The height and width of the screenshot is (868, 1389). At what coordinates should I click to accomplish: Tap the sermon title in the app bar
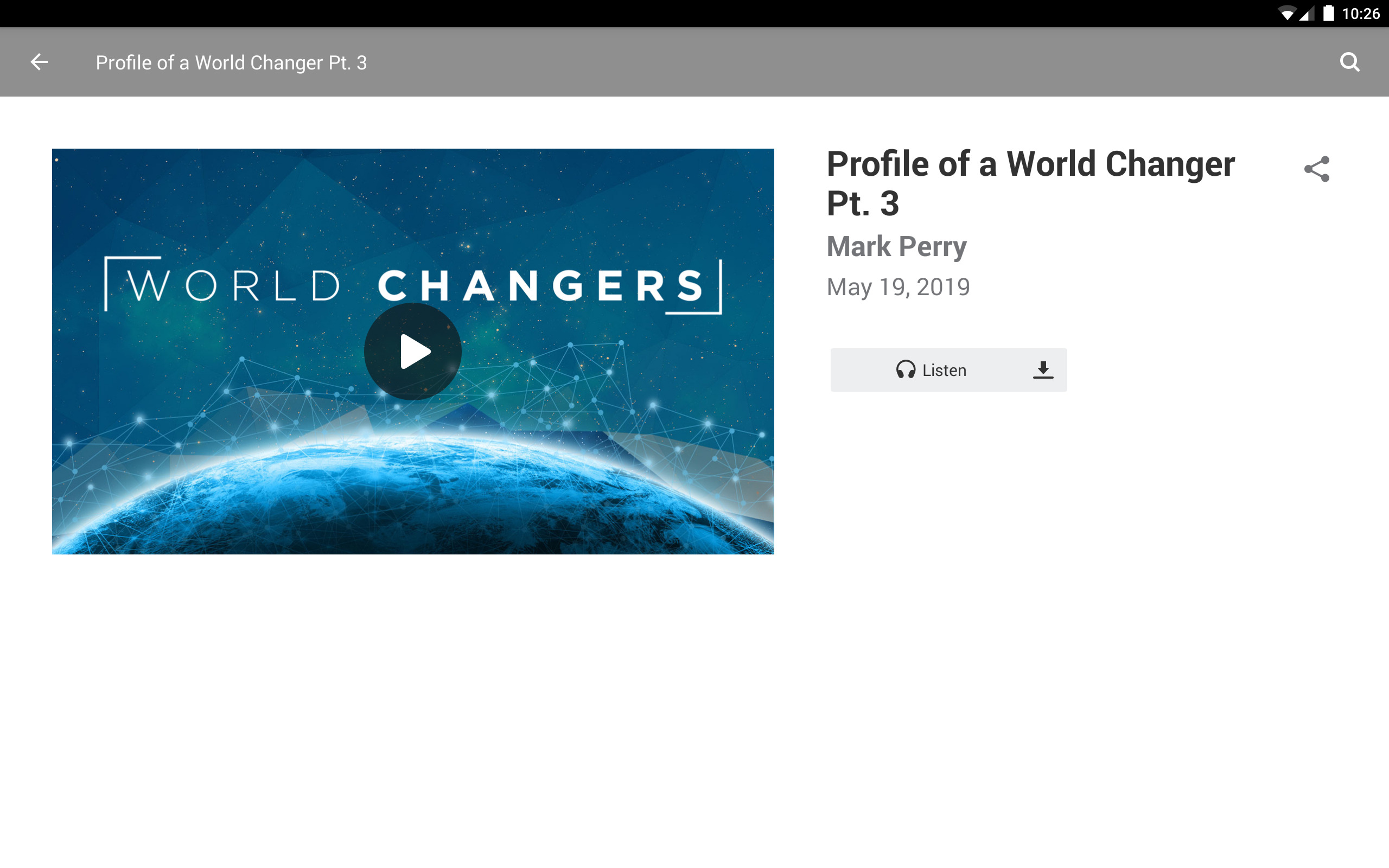(230, 62)
